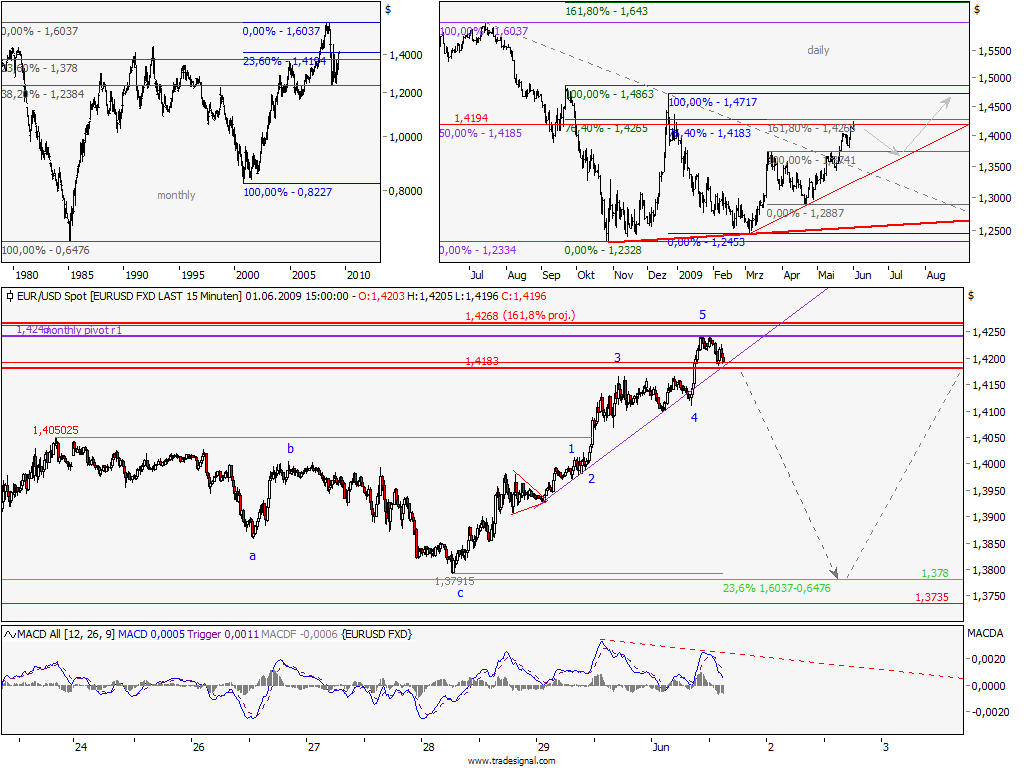Select the green '161,80% - 1,643' label
The width and height of the screenshot is (1024, 768).
[x=607, y=11]
